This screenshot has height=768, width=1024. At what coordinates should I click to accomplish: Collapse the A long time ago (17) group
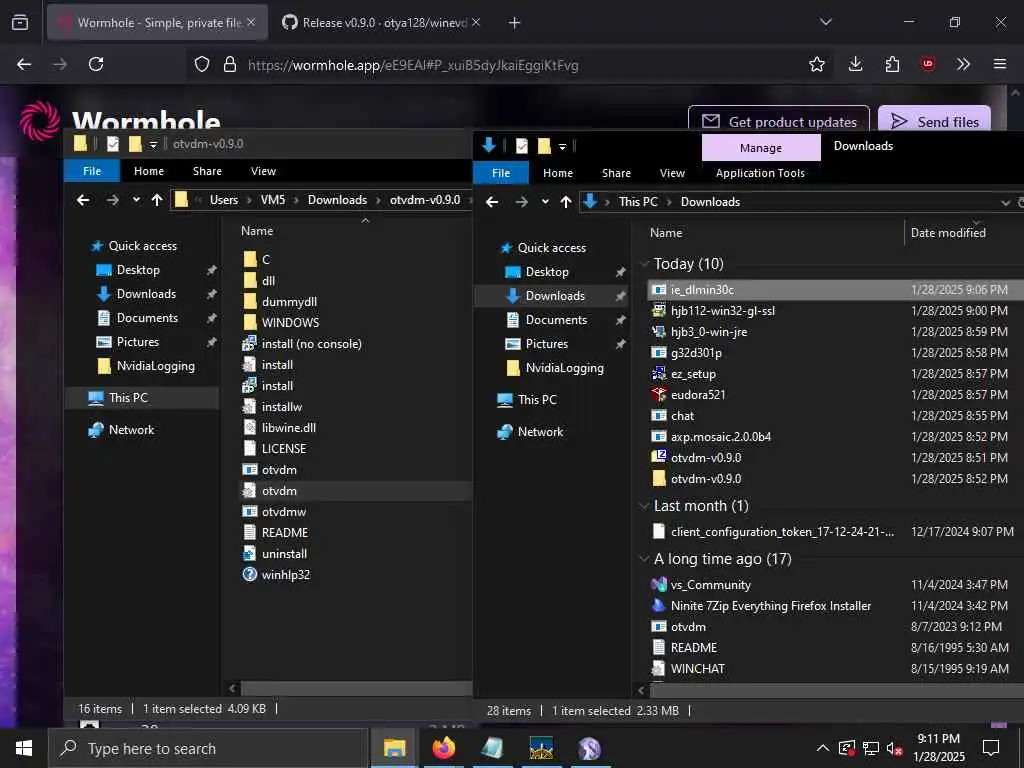click(x=645, y=559)
